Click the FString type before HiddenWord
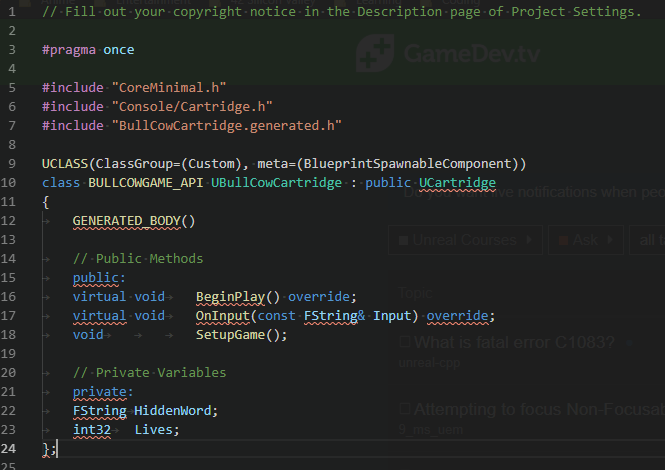 tap(99, 411)
